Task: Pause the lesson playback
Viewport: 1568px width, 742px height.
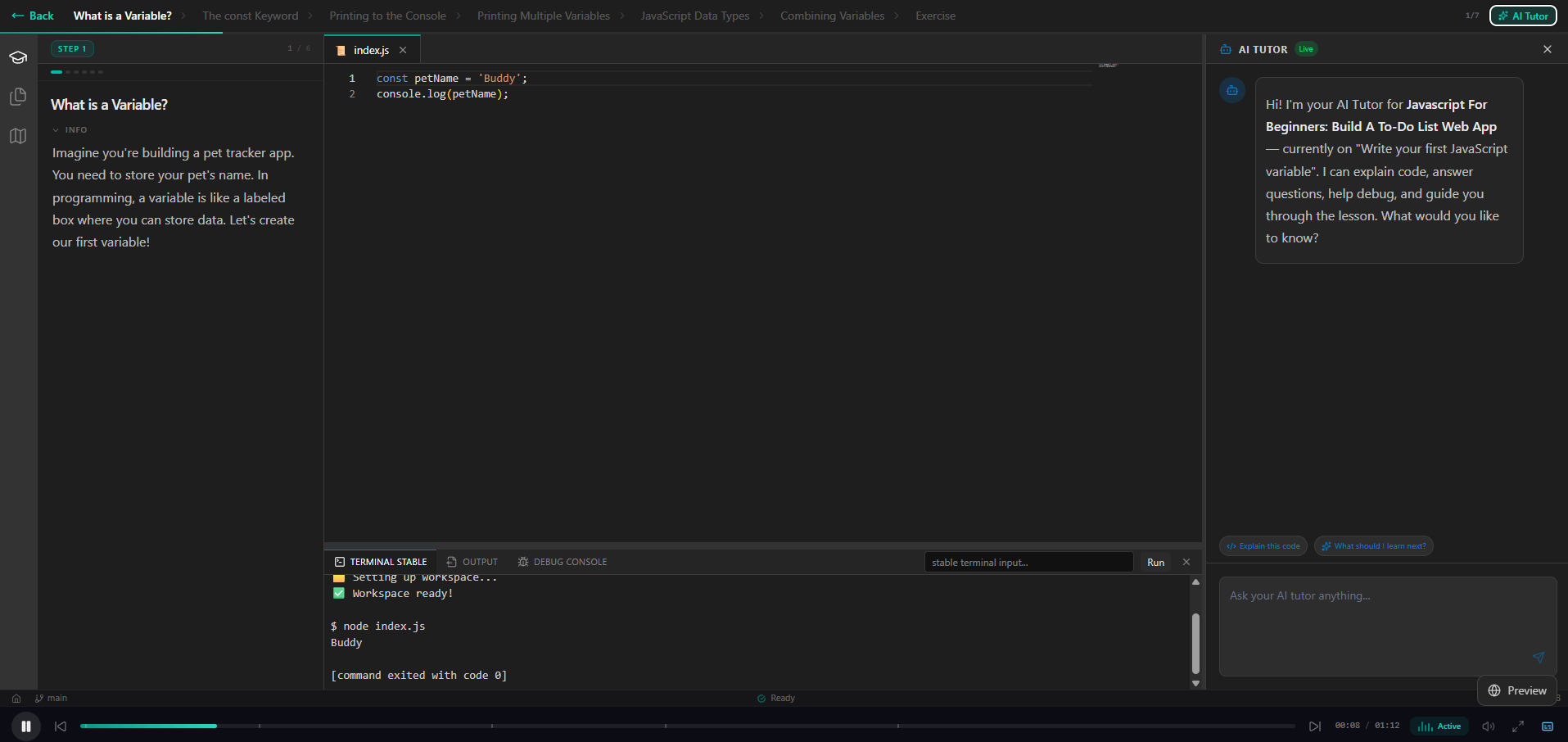Action: 26,726
